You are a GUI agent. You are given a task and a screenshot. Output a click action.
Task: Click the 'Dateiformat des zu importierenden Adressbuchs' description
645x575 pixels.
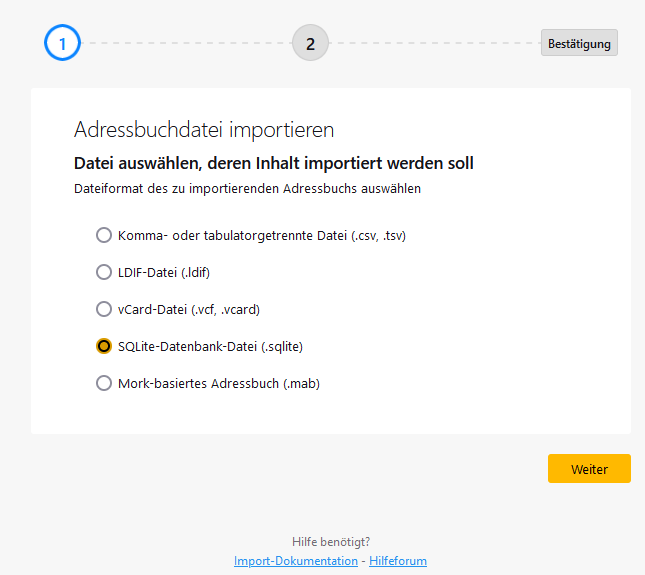click(247, 188)
